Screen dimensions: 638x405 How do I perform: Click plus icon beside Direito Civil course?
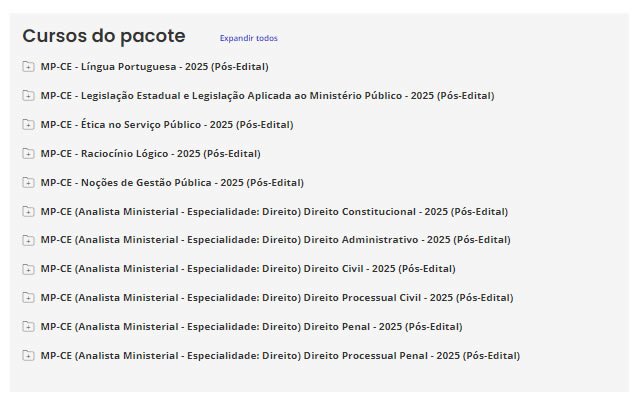click(28, 269)
